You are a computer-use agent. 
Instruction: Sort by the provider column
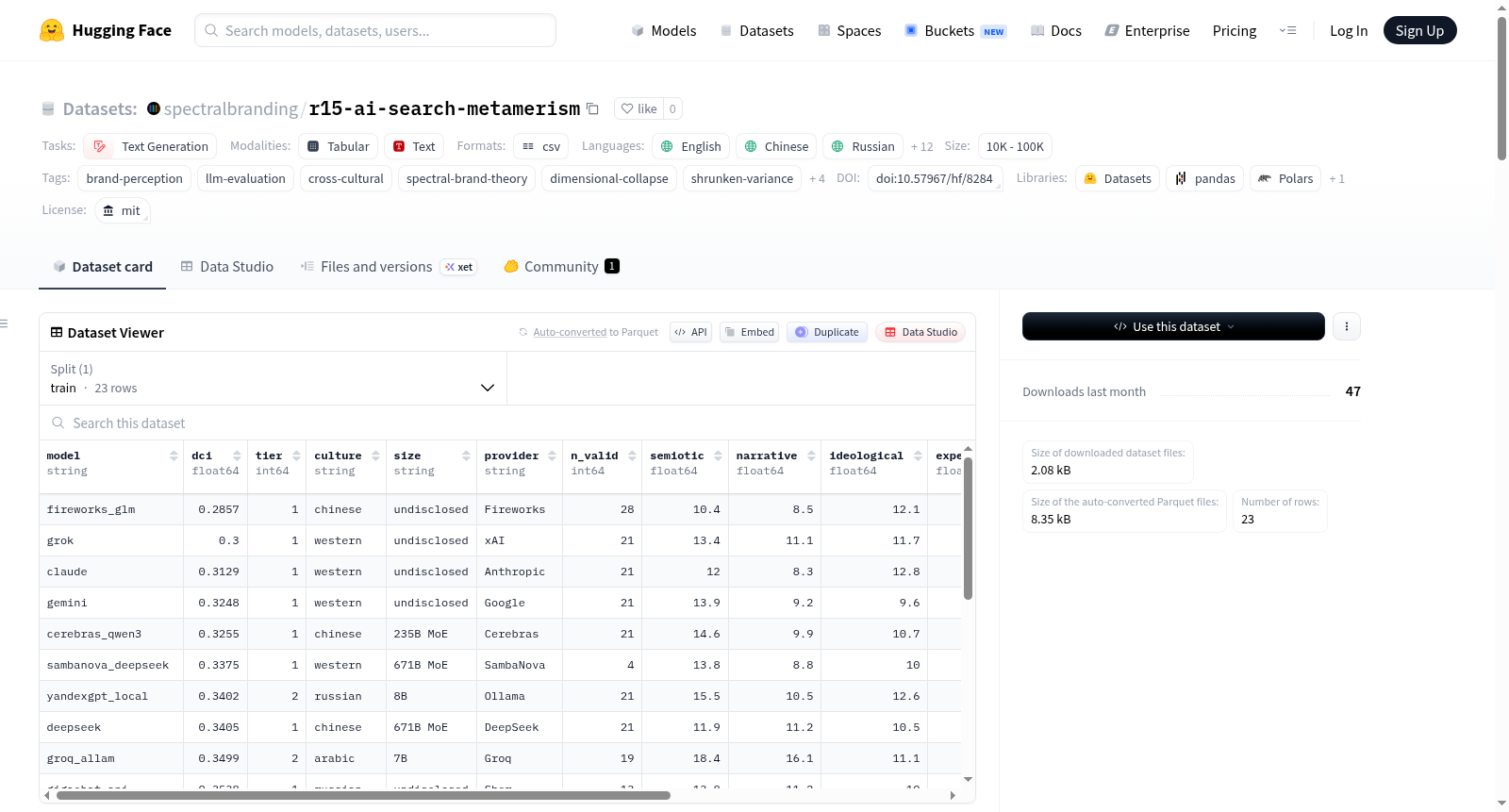coord(552,456)
